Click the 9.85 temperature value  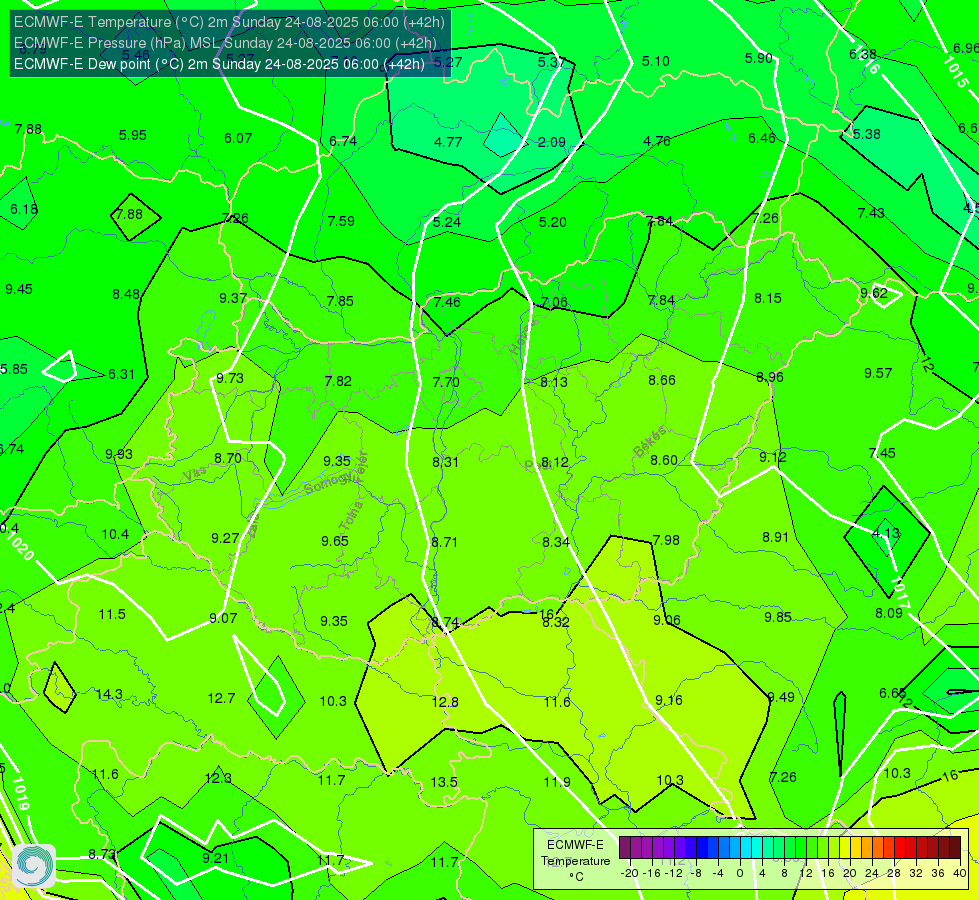778,617
